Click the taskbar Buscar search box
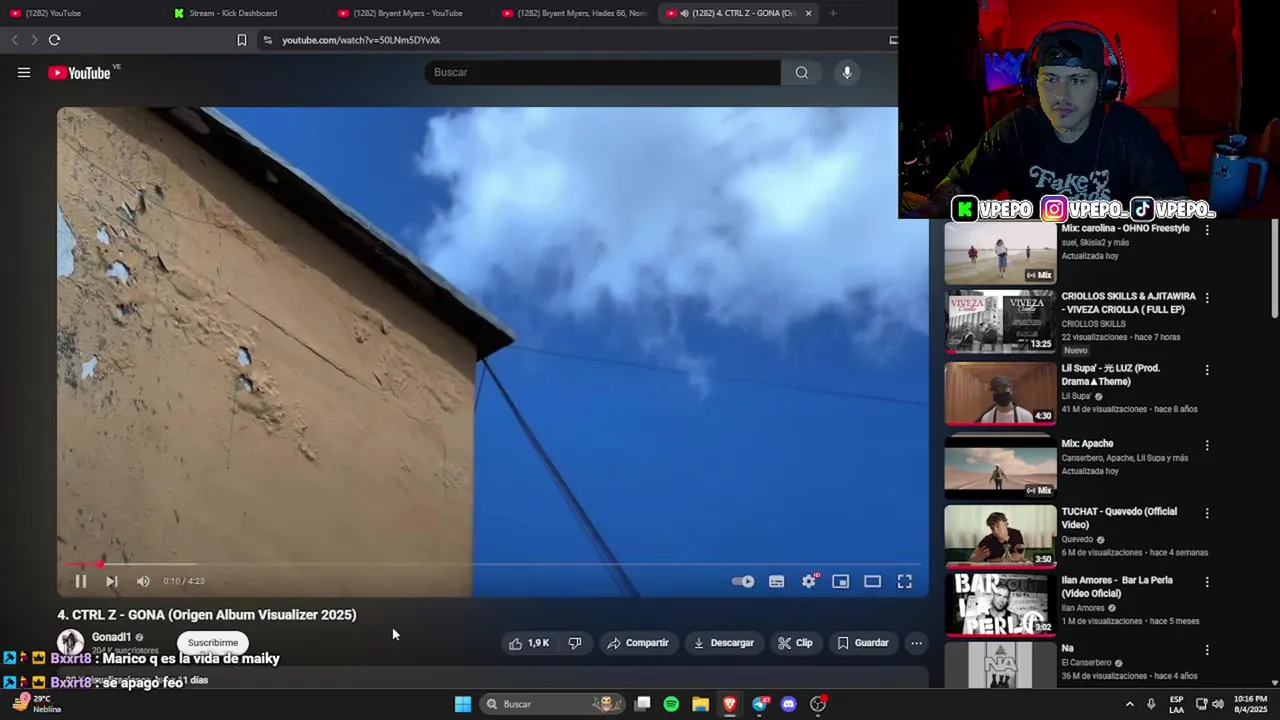1280x720 pixels. point(551,704)
